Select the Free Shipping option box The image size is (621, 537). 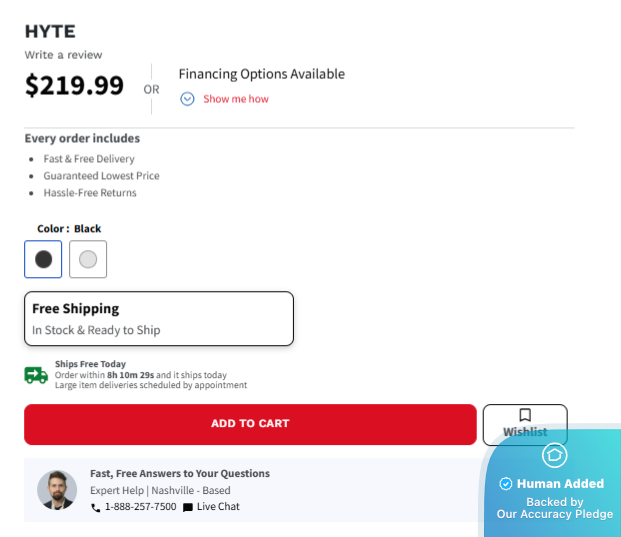159,318
